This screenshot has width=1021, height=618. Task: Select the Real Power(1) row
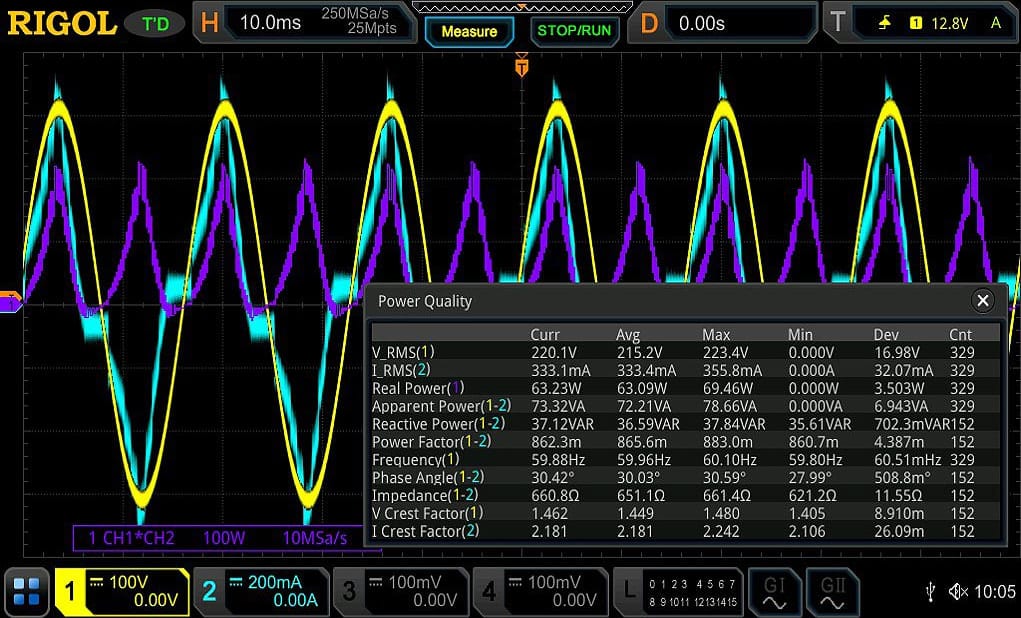[685, 388]
